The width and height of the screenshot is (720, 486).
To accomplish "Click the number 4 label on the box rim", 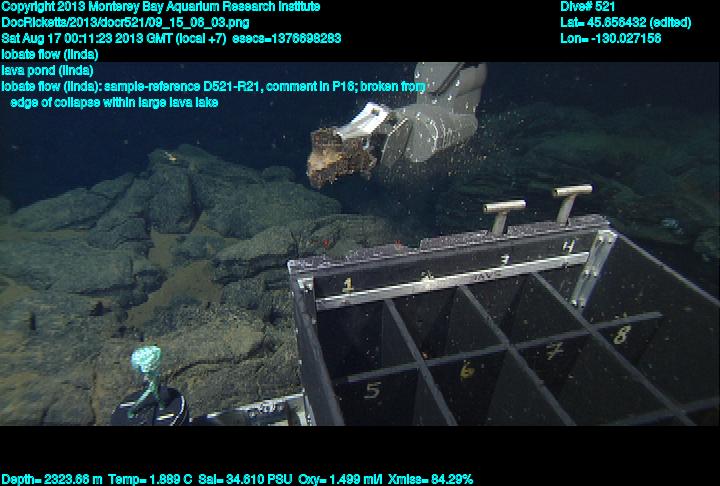I will pyautogui.click(x=567, y=245).
